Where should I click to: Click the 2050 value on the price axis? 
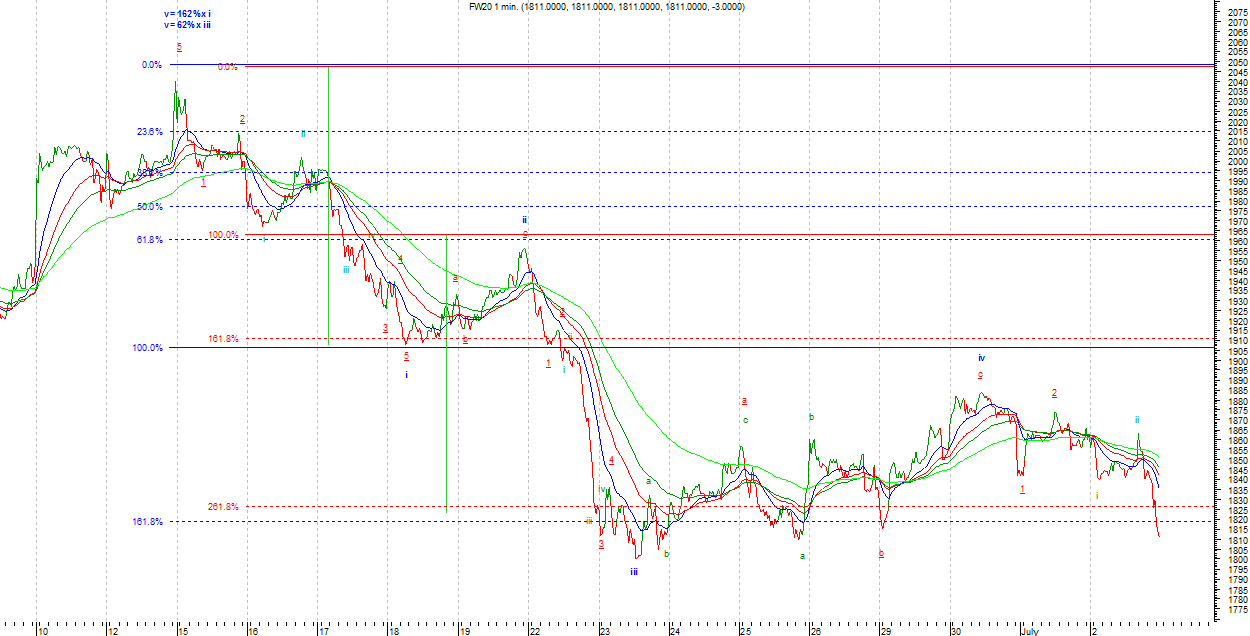click(x=1237, y=62)
